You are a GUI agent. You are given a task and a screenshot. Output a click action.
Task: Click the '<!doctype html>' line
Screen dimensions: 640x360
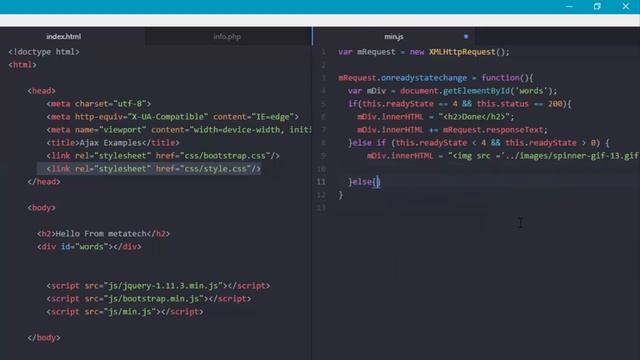pos(44,52)
